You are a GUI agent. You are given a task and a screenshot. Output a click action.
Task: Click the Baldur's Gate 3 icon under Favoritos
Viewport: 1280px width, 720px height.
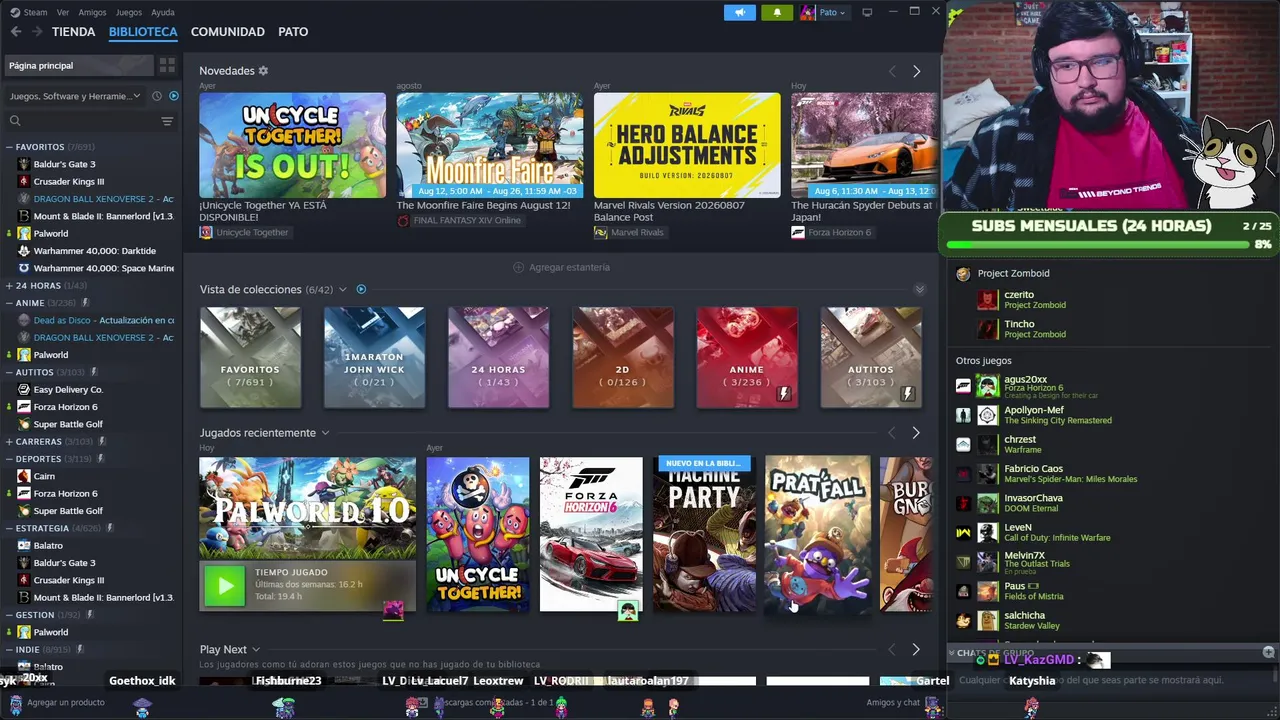click(x=24, y=164)
